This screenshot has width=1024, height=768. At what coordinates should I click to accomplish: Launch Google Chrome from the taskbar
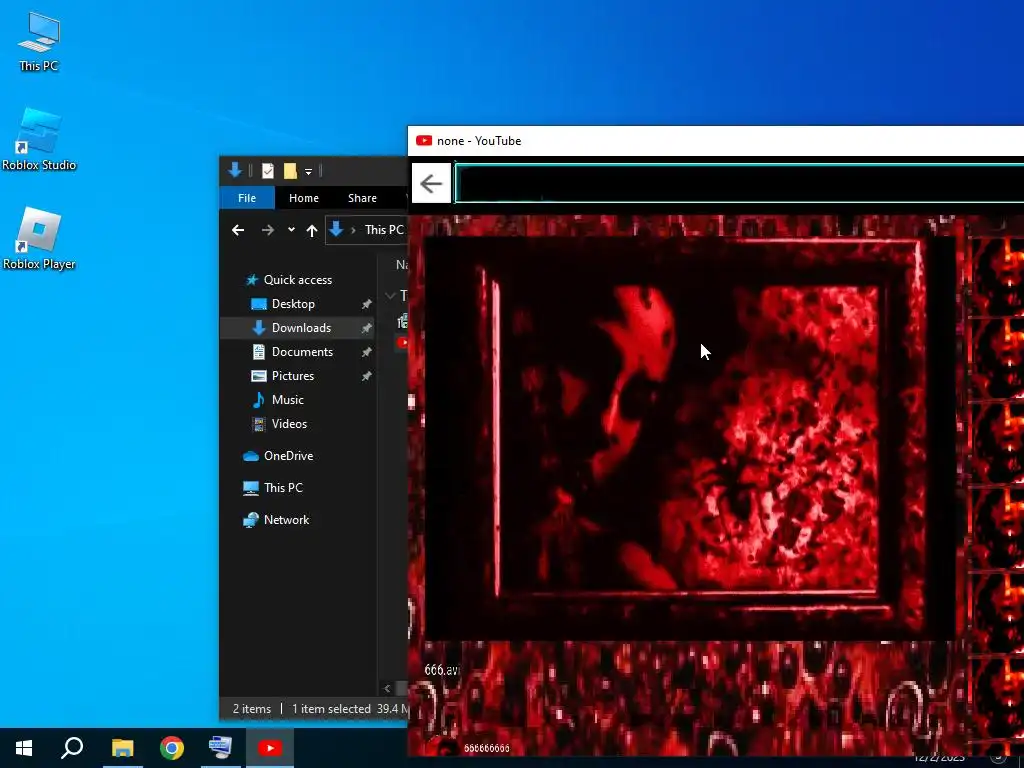[172, 748]
